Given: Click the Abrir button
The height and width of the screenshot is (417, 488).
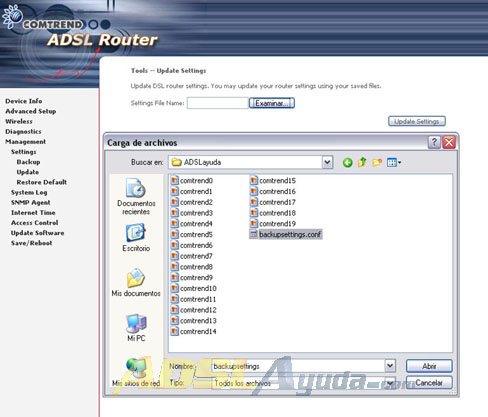Looking at the screenshot, I should pyautogui.click(x=429, y=366).
